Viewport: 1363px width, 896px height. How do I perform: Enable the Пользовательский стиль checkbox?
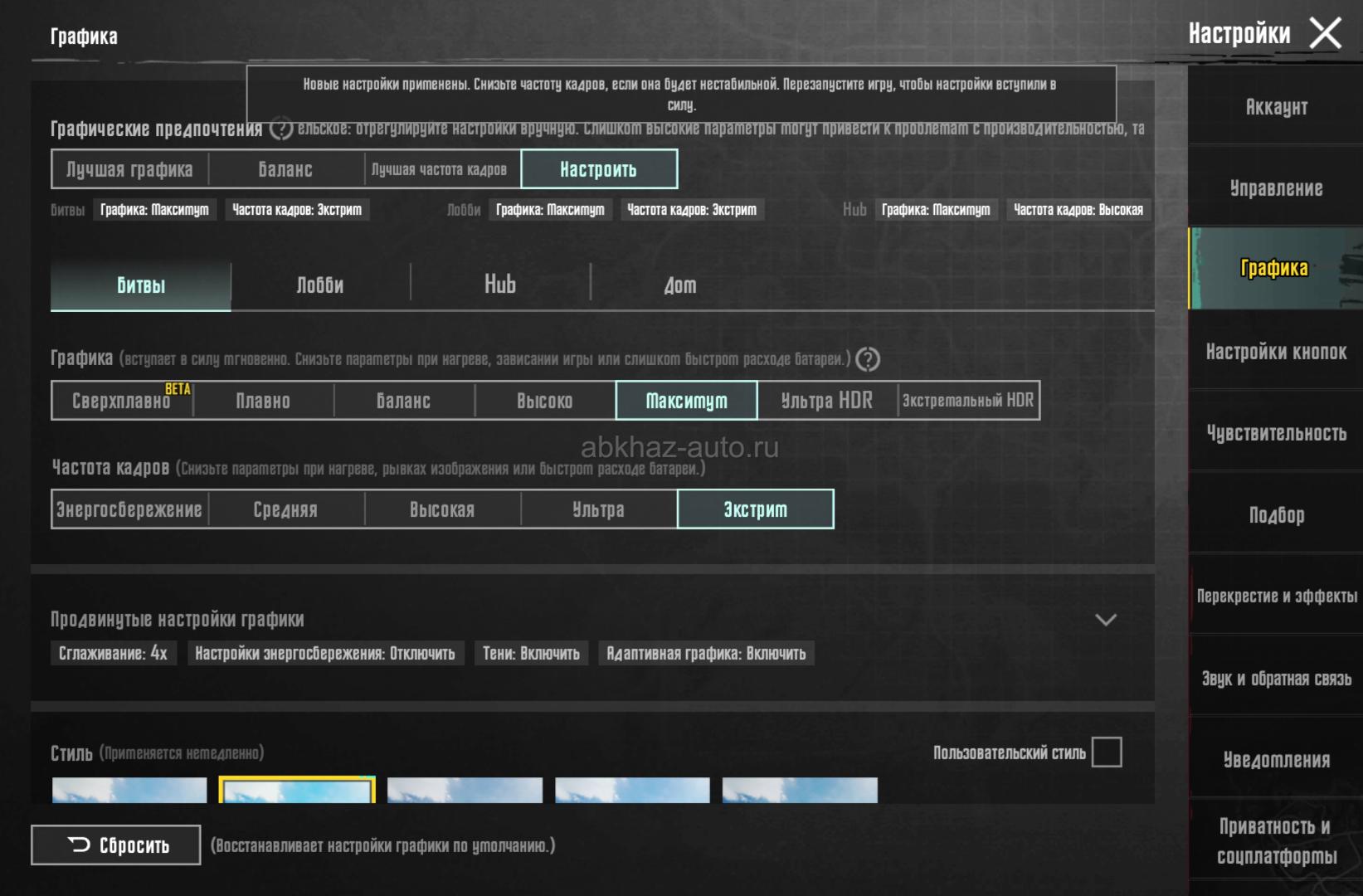1107,752
